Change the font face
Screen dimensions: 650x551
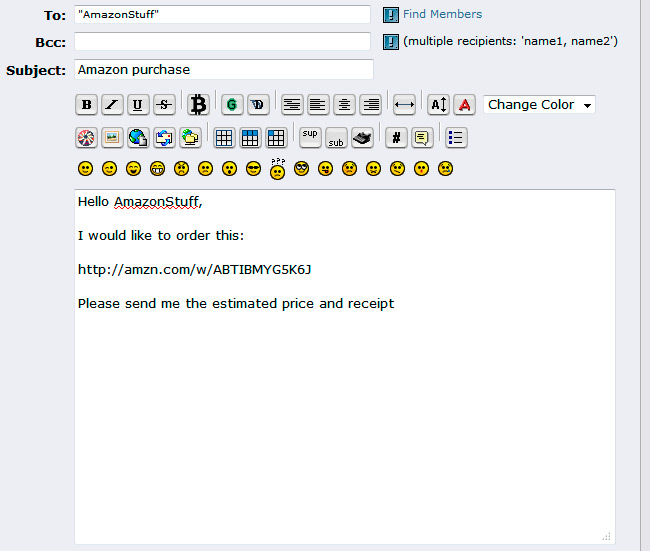coord(464,104)
